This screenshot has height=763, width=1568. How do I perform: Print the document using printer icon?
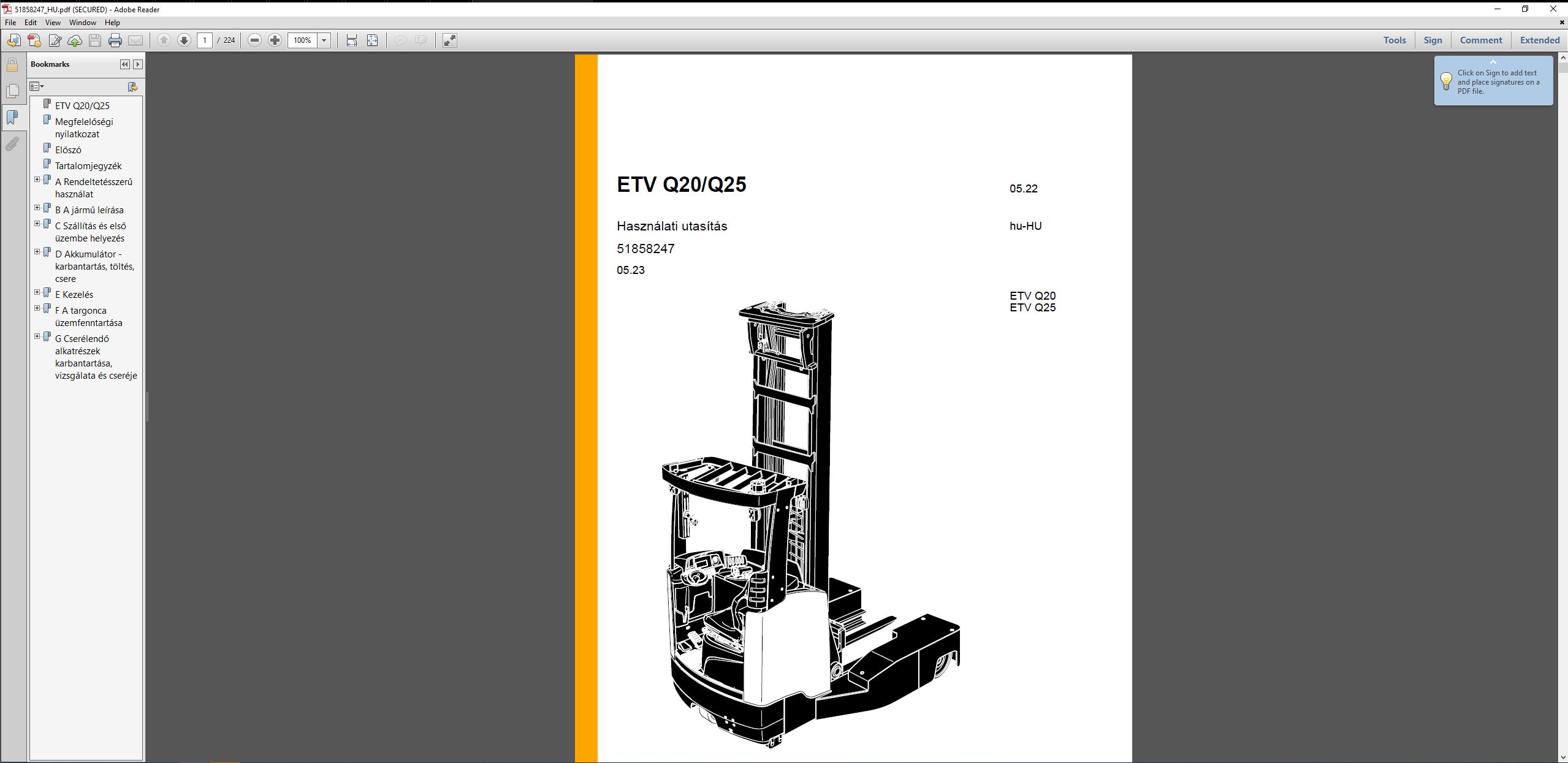(x=115, y=40)
